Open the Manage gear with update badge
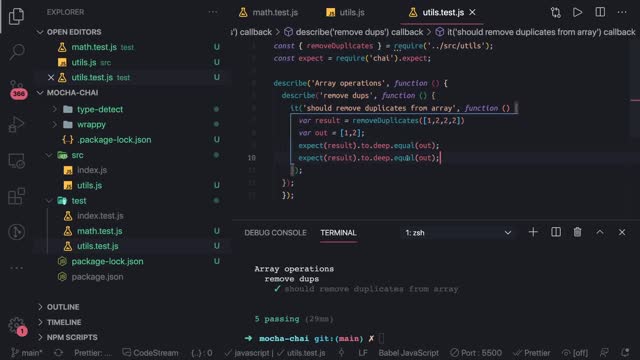Viewport: 640px width, 360px height. point(17,326)
